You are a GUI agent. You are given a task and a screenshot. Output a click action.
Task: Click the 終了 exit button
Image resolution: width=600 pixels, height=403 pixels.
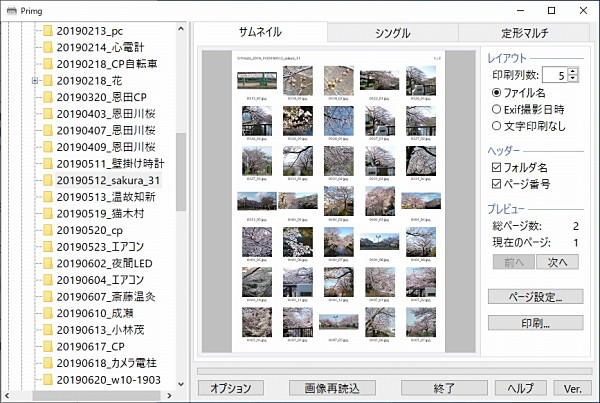coord(444,388)
